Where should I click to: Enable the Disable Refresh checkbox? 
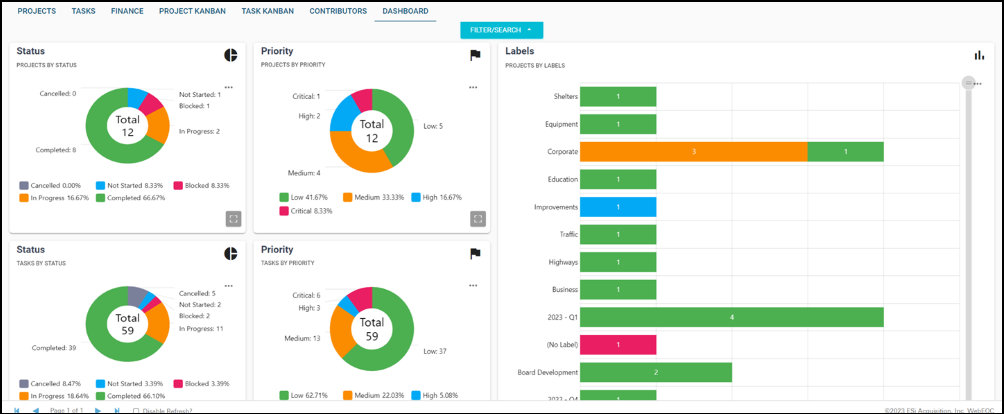[x=137, y=410]
